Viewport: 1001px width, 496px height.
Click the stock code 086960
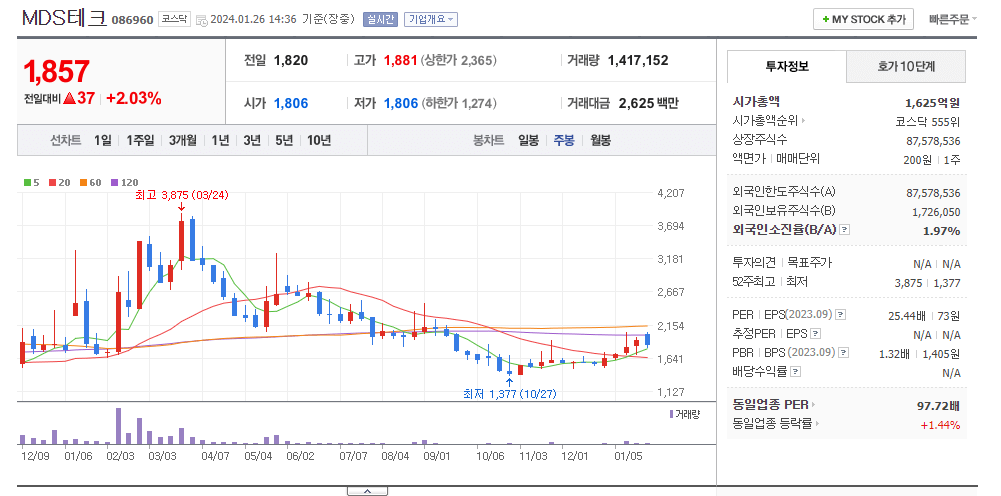pos(132,20)
